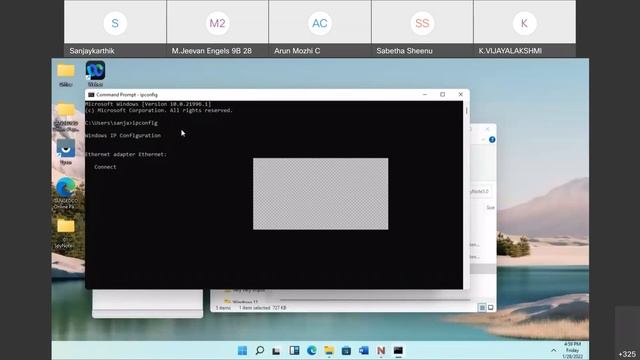Show the +325 additional participants
Viewport: 640px width, 360px height.
(627, 353)
